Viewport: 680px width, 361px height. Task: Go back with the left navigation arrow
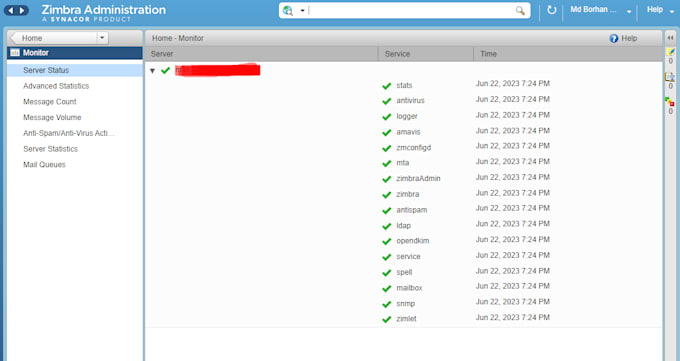(11, 10)
